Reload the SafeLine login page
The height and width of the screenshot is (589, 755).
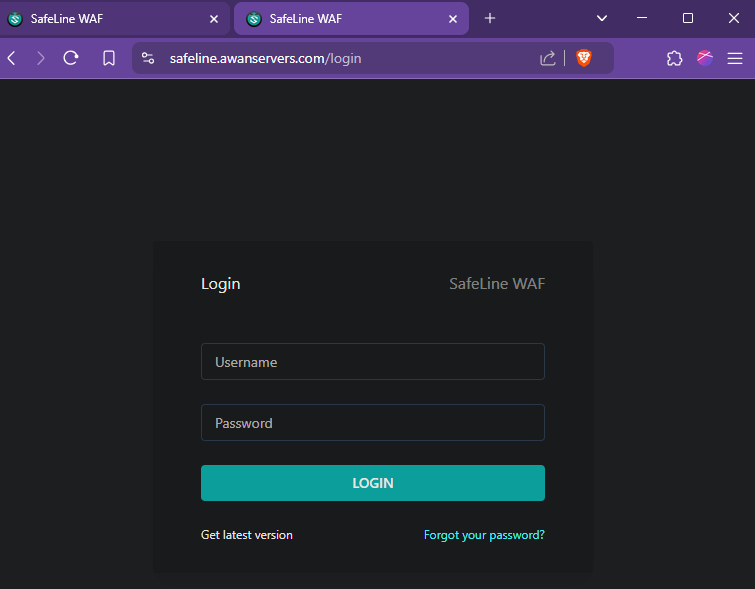pos(71,58)
